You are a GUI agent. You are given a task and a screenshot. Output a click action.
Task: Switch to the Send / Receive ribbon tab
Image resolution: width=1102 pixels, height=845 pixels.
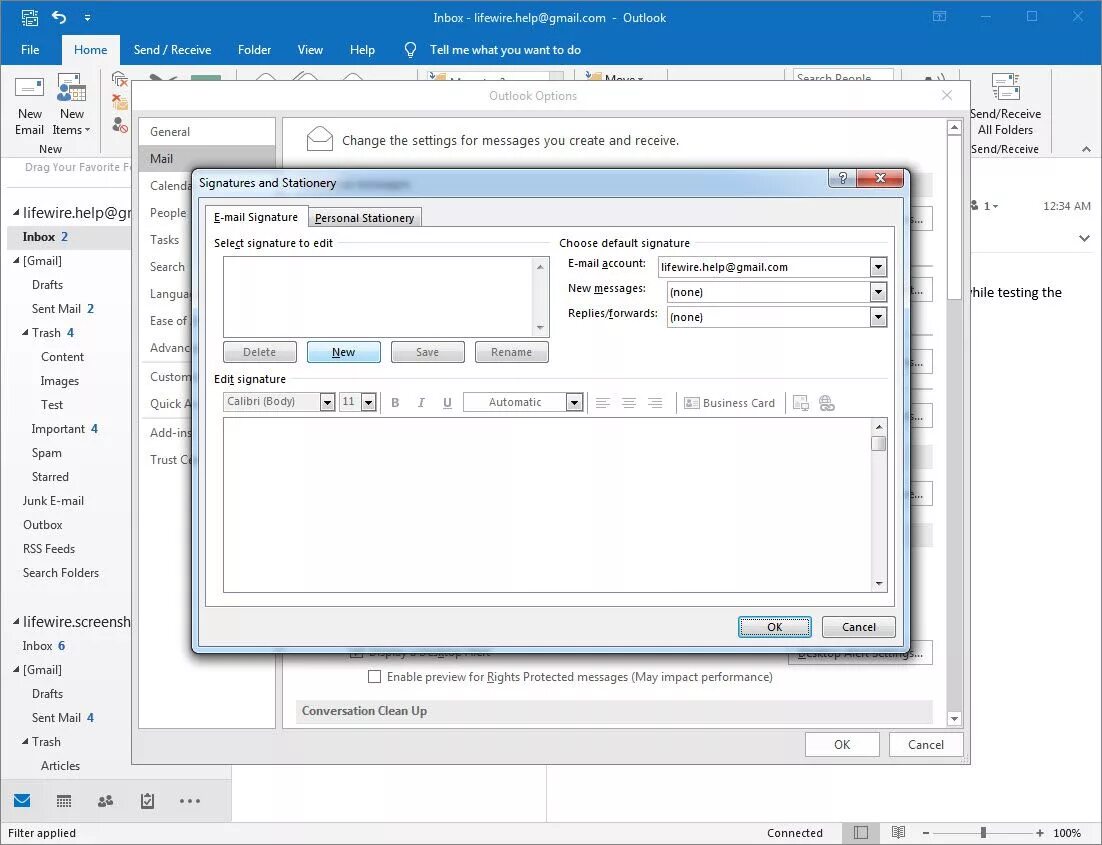coord(172,50)
